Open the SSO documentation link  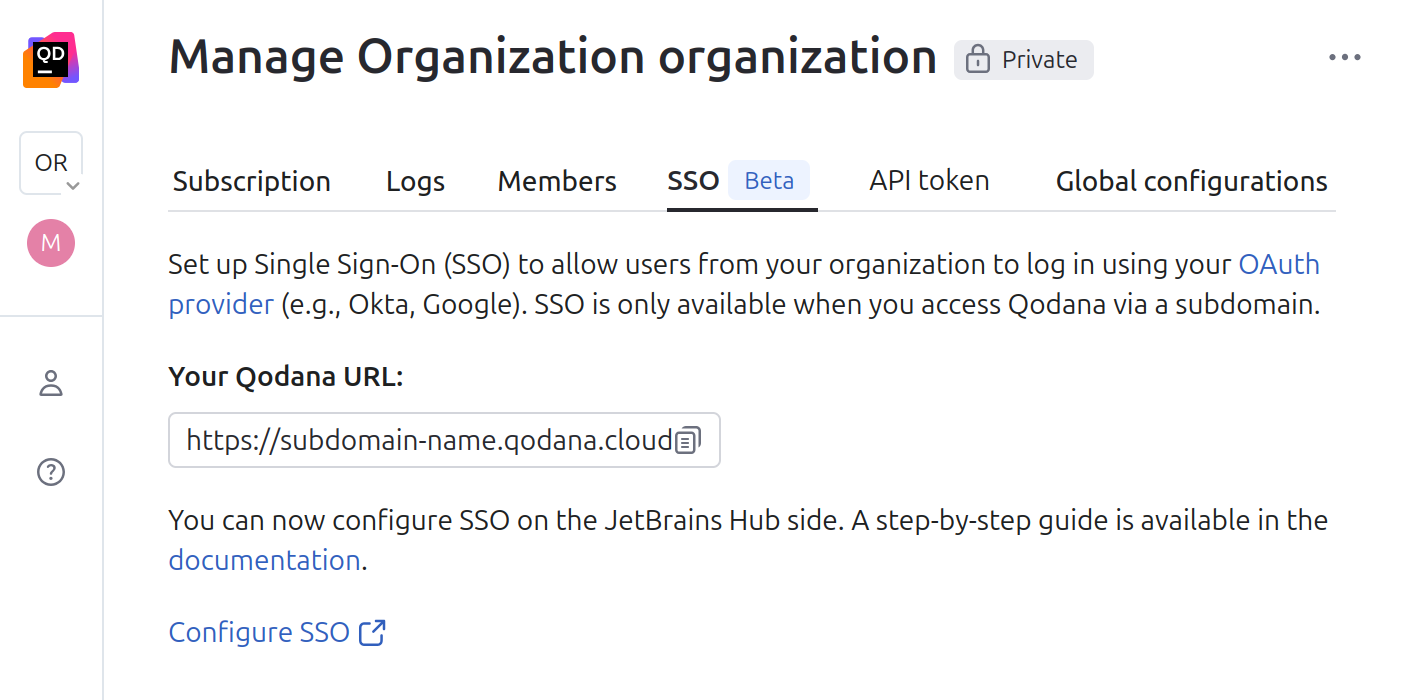pyautogui.click(x=264, y=560)
